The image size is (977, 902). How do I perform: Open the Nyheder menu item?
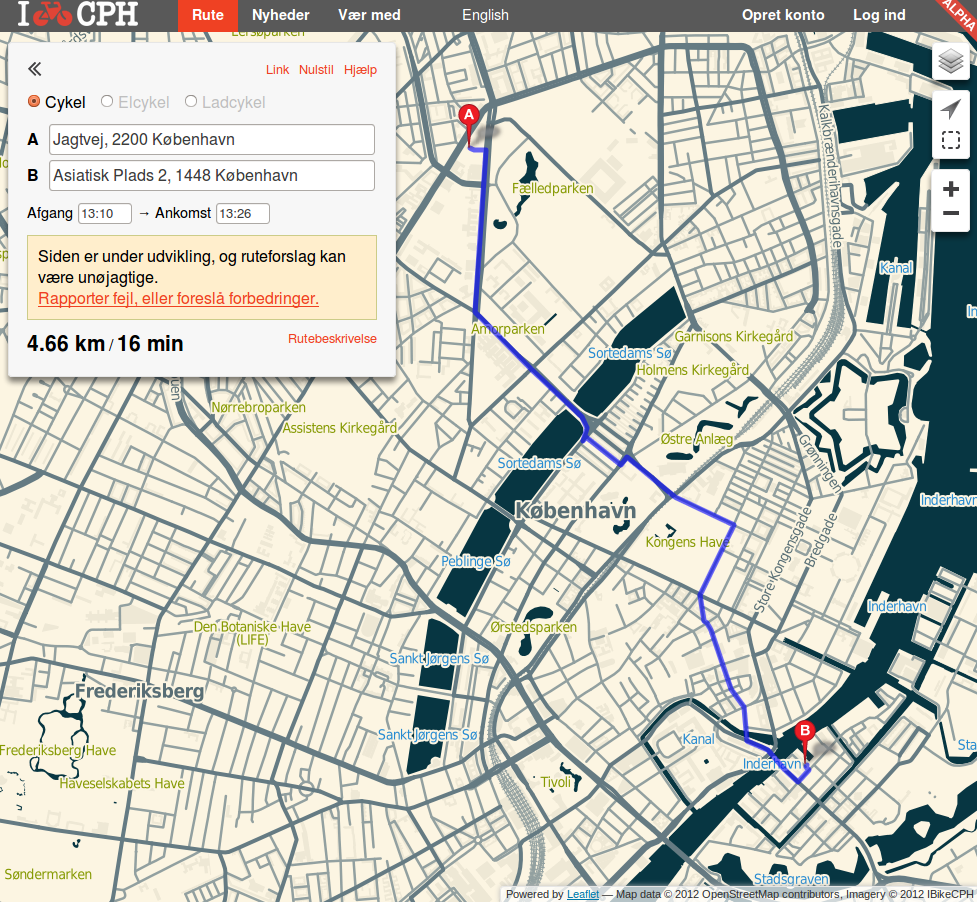[x=280, y=15]
